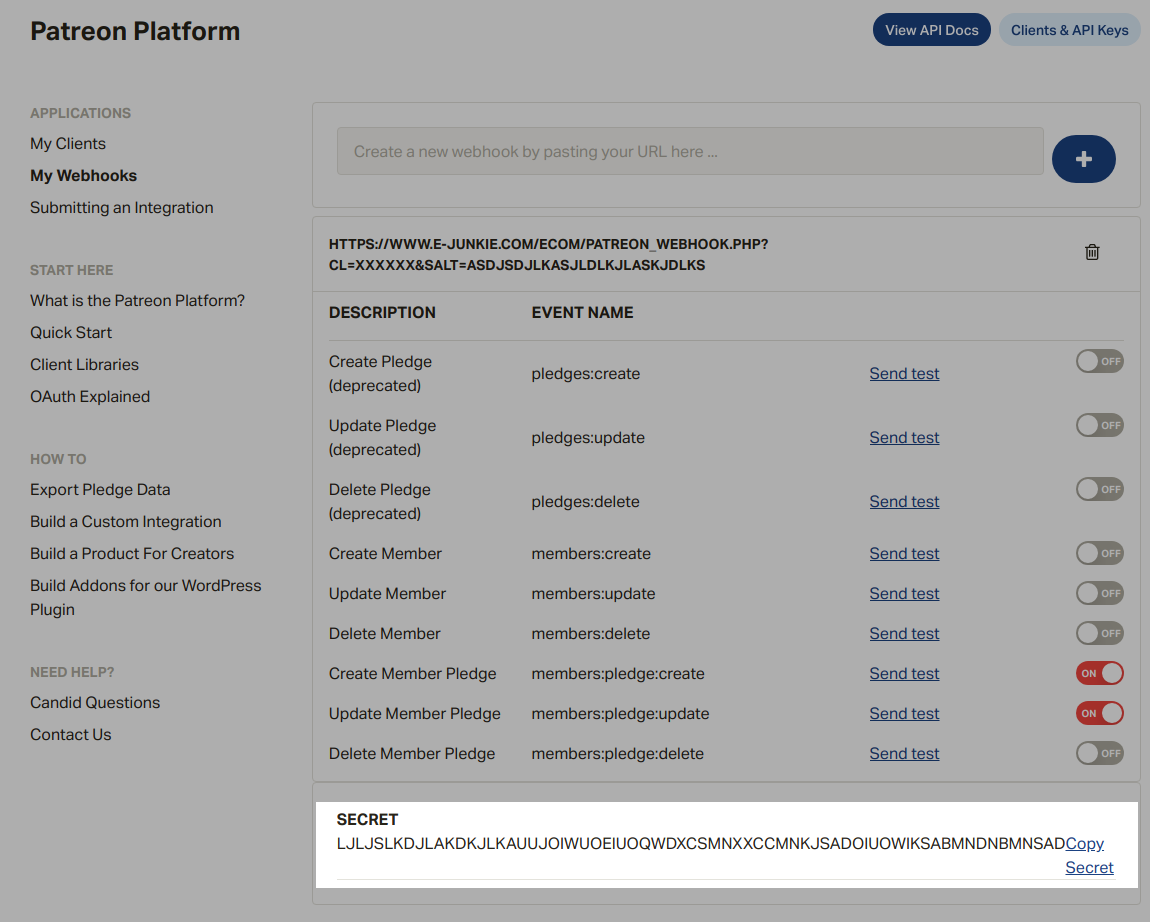Delete the webhook with trash icon

tap(1092, 252)
